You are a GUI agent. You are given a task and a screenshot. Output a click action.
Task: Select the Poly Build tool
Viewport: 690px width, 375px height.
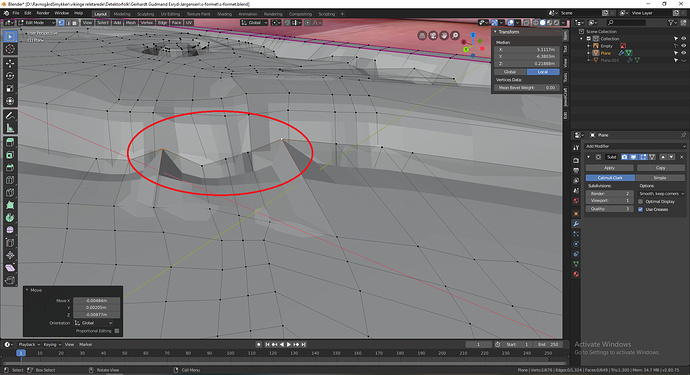pos(10,205)
